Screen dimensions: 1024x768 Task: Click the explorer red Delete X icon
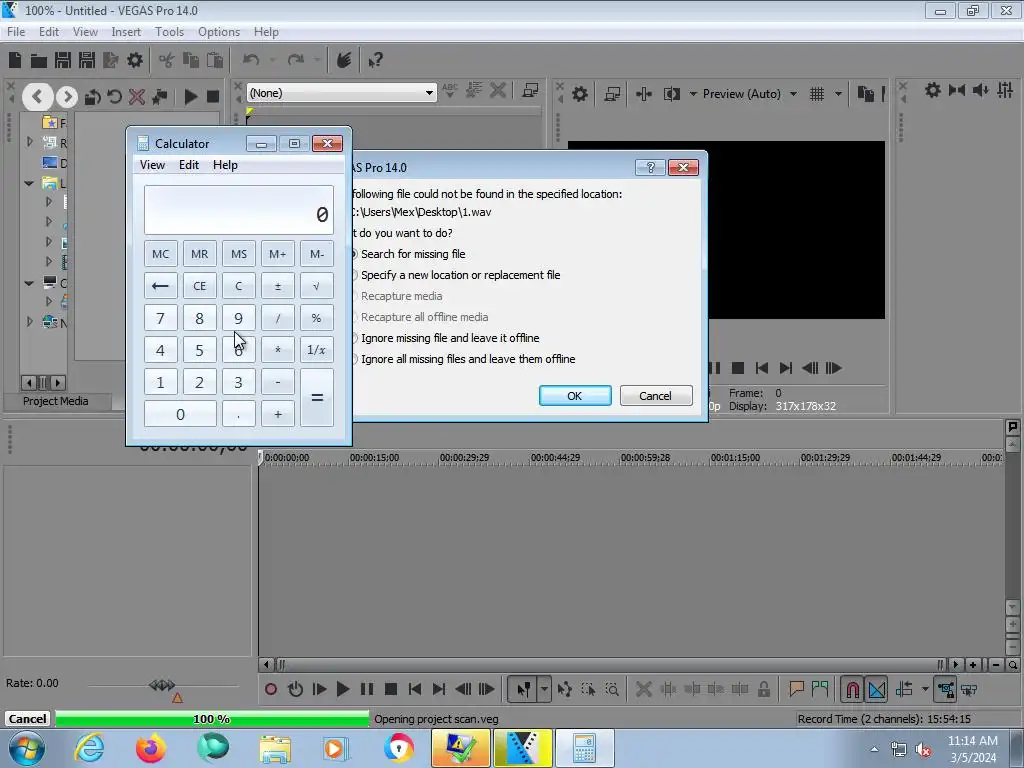tap(136, 97)
